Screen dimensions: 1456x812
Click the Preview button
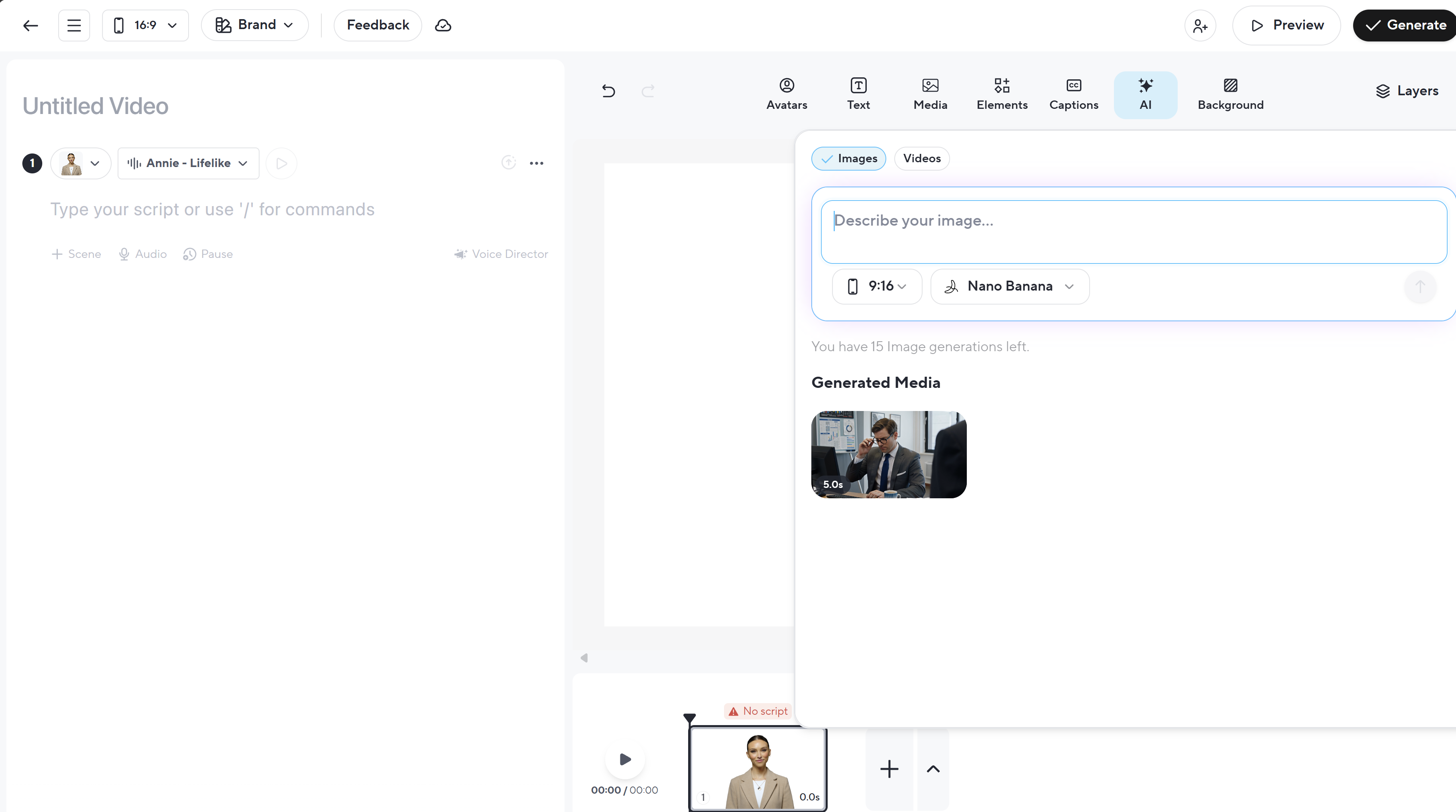(x=1287, y=25)
